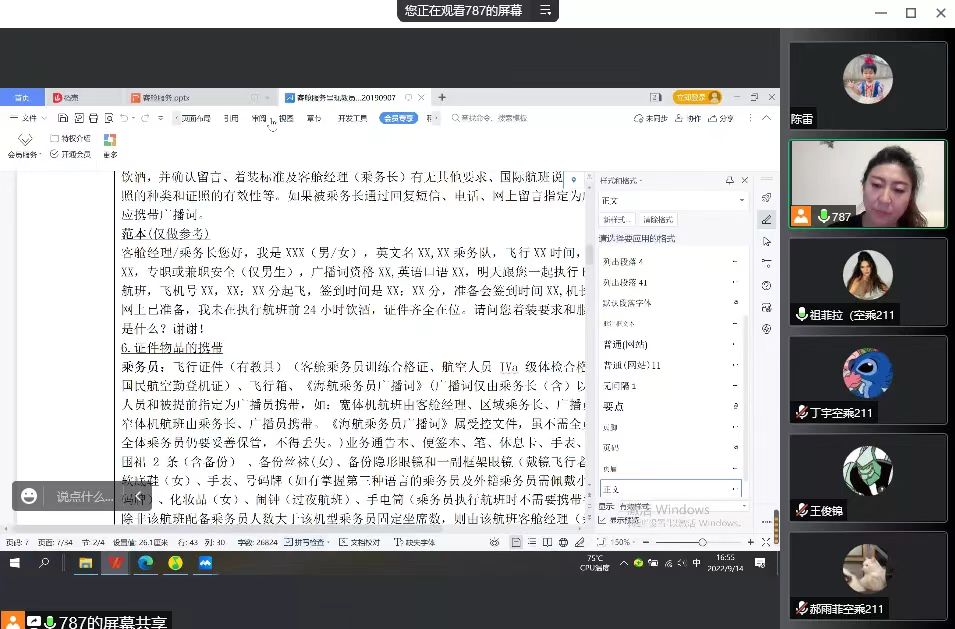Click the styles pencil icon in right sidebar
Screen dimensions: 955x629
(x=767, y=219)
